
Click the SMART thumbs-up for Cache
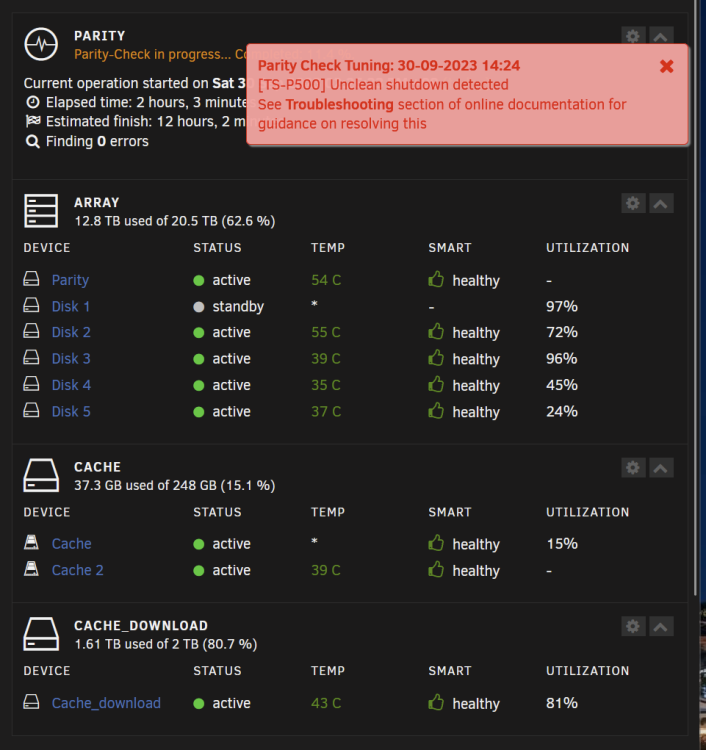(x=436, y=543)
